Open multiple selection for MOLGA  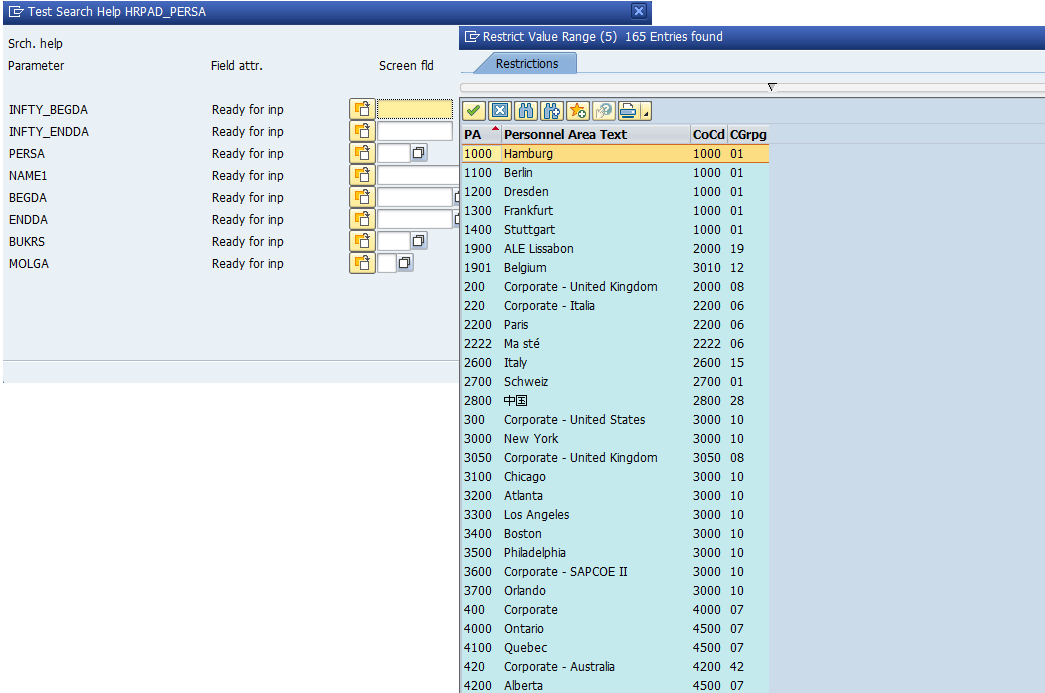[x=362, y=263]
